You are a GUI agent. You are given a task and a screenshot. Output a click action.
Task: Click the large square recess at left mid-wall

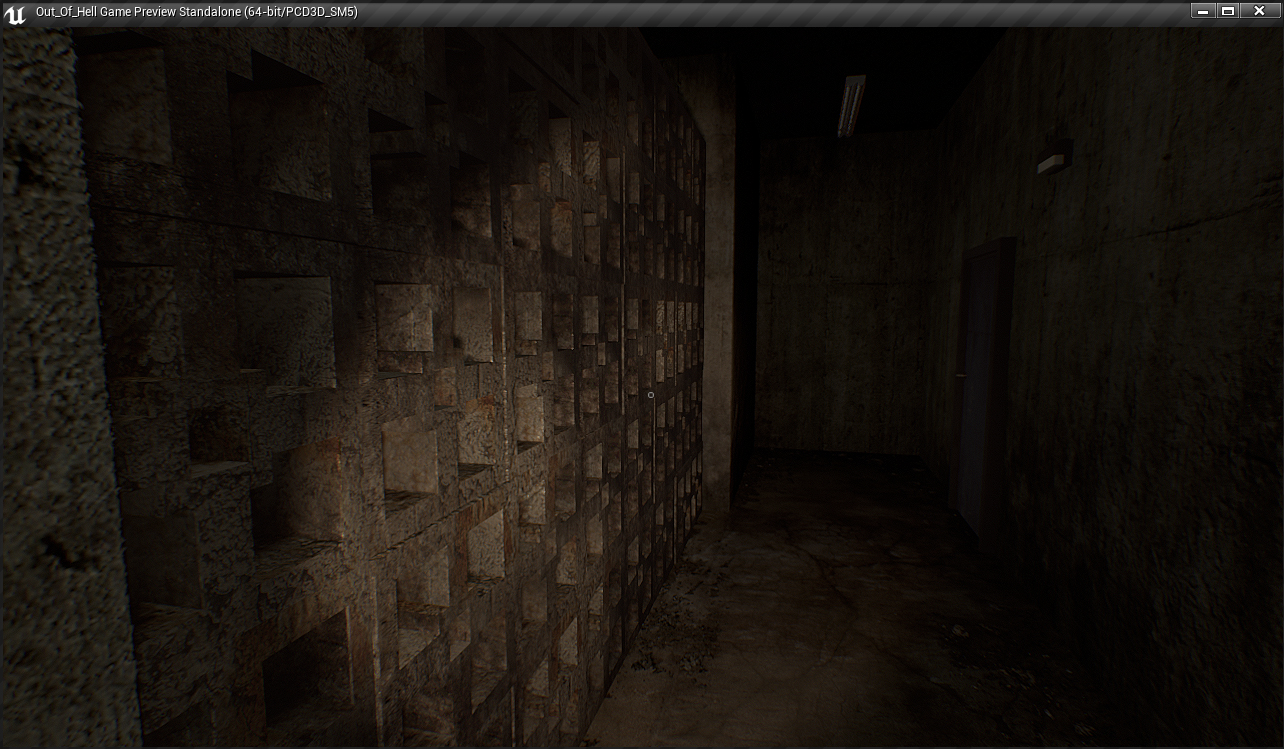coord(285,328)
